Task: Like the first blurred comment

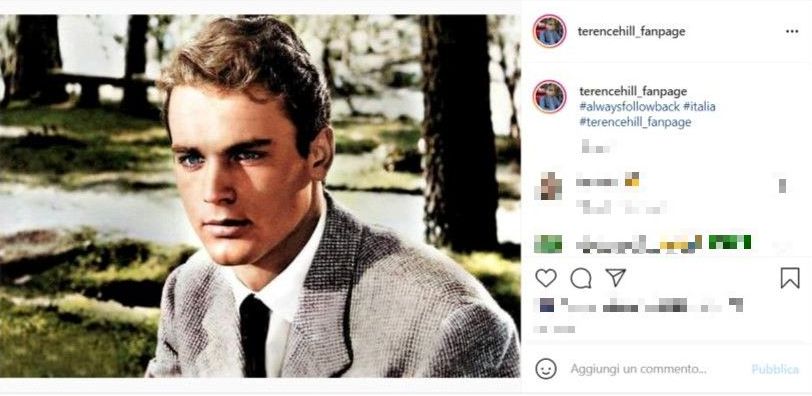Action: click(782, 186)
